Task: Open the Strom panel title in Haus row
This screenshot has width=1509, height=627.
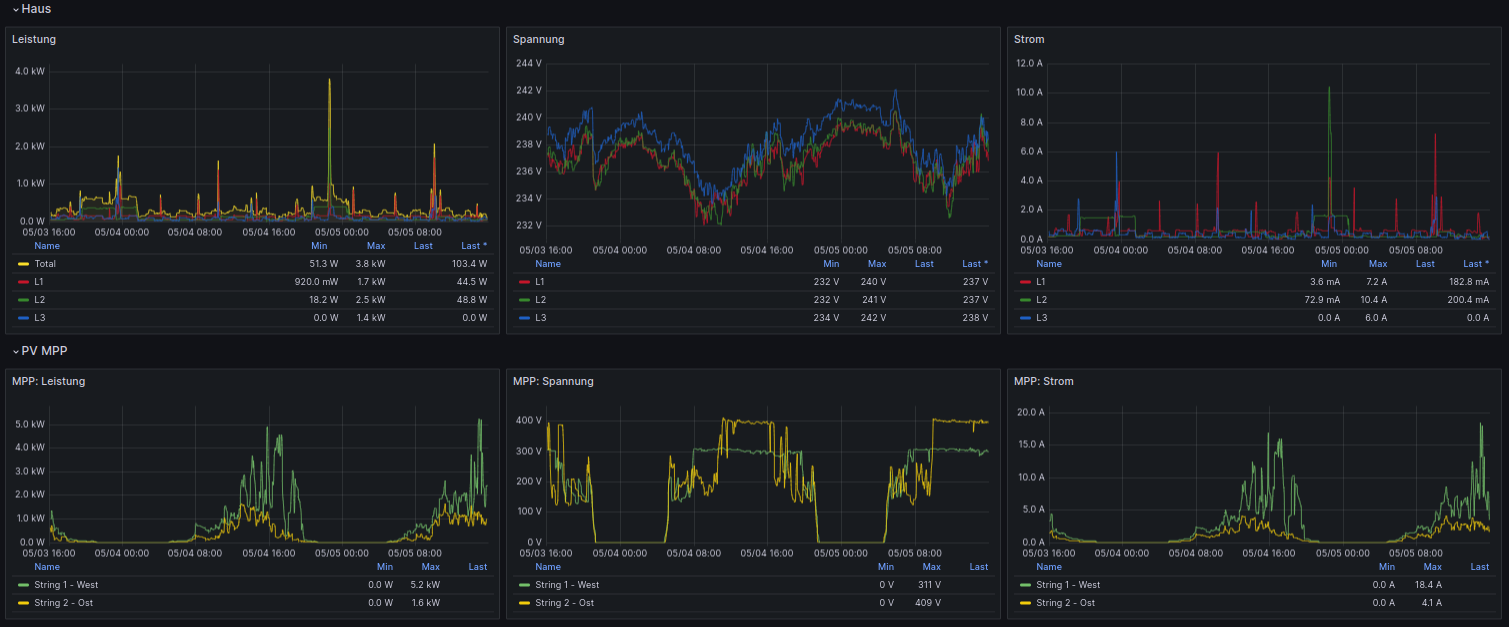Action: pyautogui.click(x=1029, y=39)
